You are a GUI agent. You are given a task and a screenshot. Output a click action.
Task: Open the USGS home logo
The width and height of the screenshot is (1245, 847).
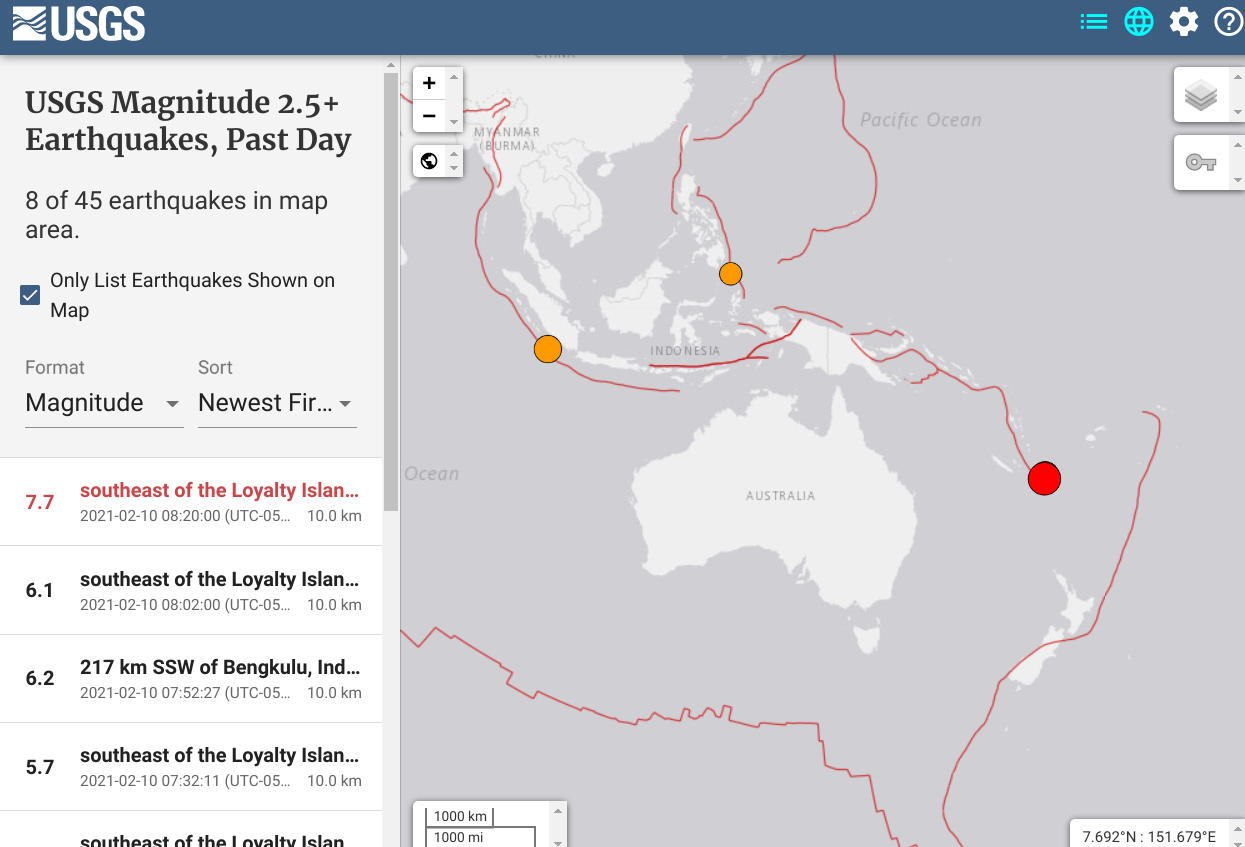[79, 23]
